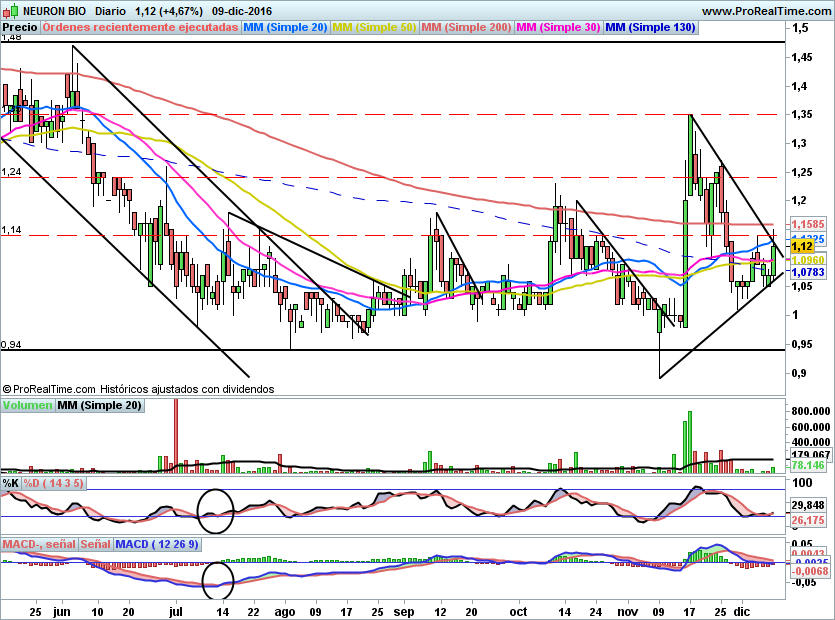Open the MACD (12 26 9) label
The width and height of the screenshot is (835, 620).
tap(157, 544)
